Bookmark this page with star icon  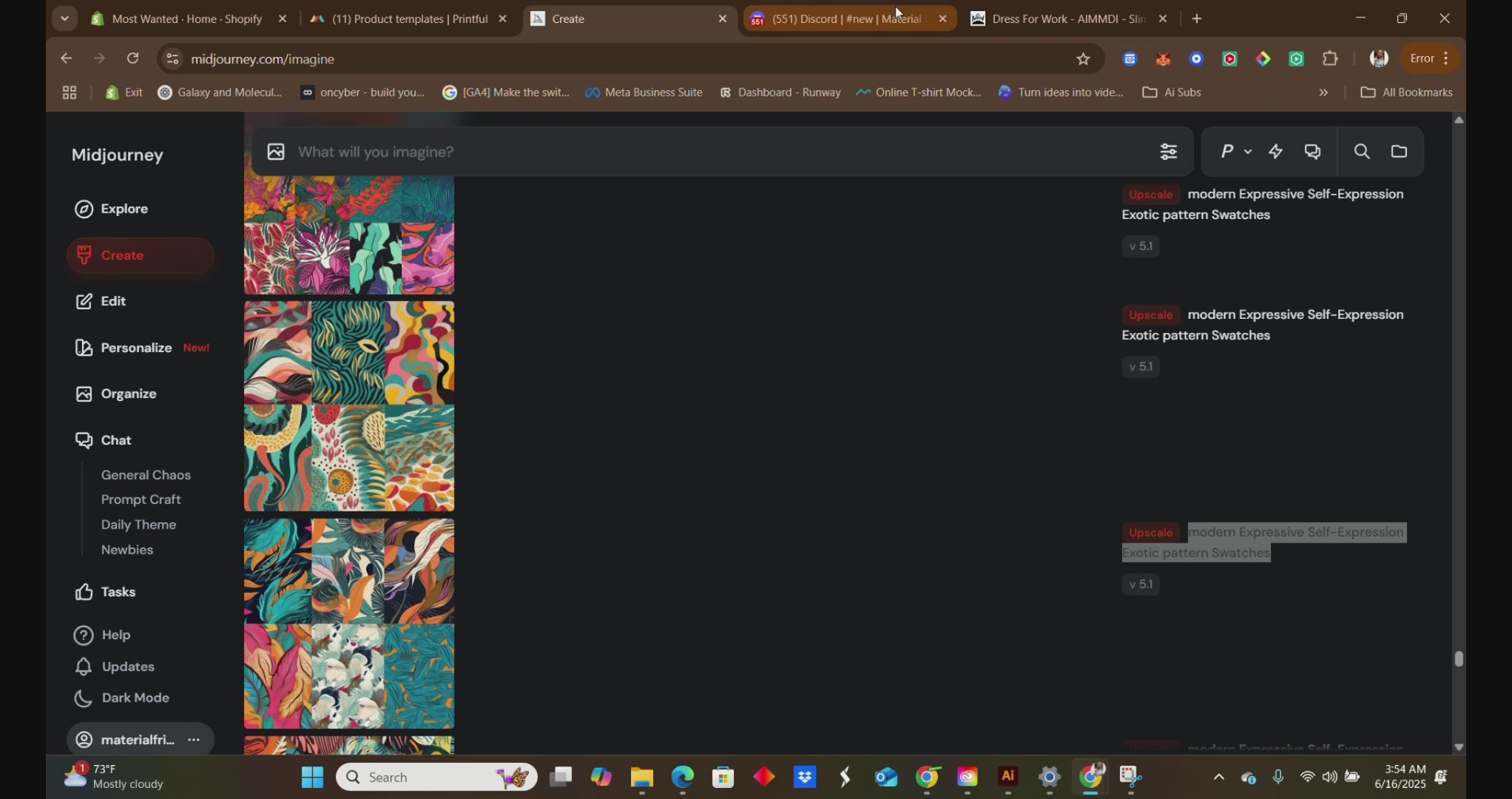pos(1083,59)
